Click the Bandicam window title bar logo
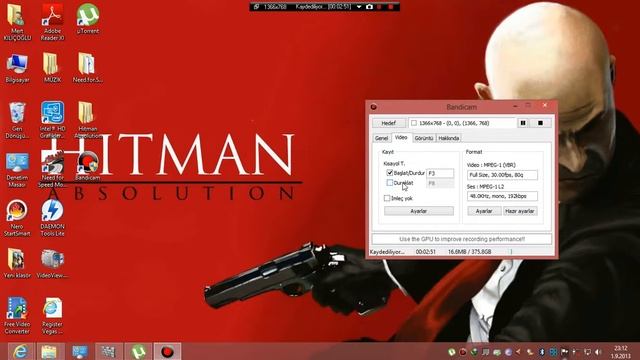This screenshot has width=640, height=360. [x=373, y=107]
